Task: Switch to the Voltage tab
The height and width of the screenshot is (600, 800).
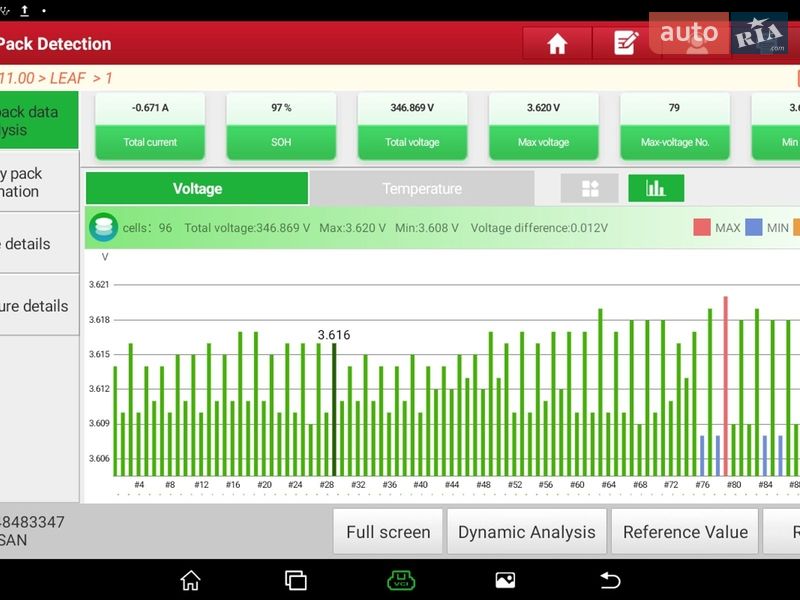Action: [197, 188]
